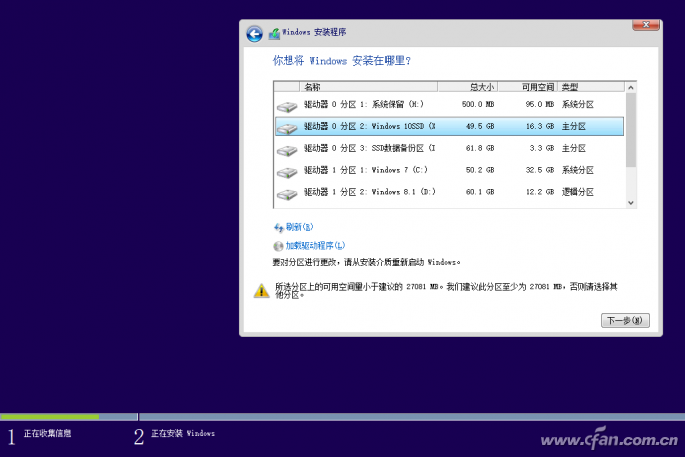Screen dimensions: 685x457
Task: Click the setup progress bar at bottom
Action: click(342, 417)
